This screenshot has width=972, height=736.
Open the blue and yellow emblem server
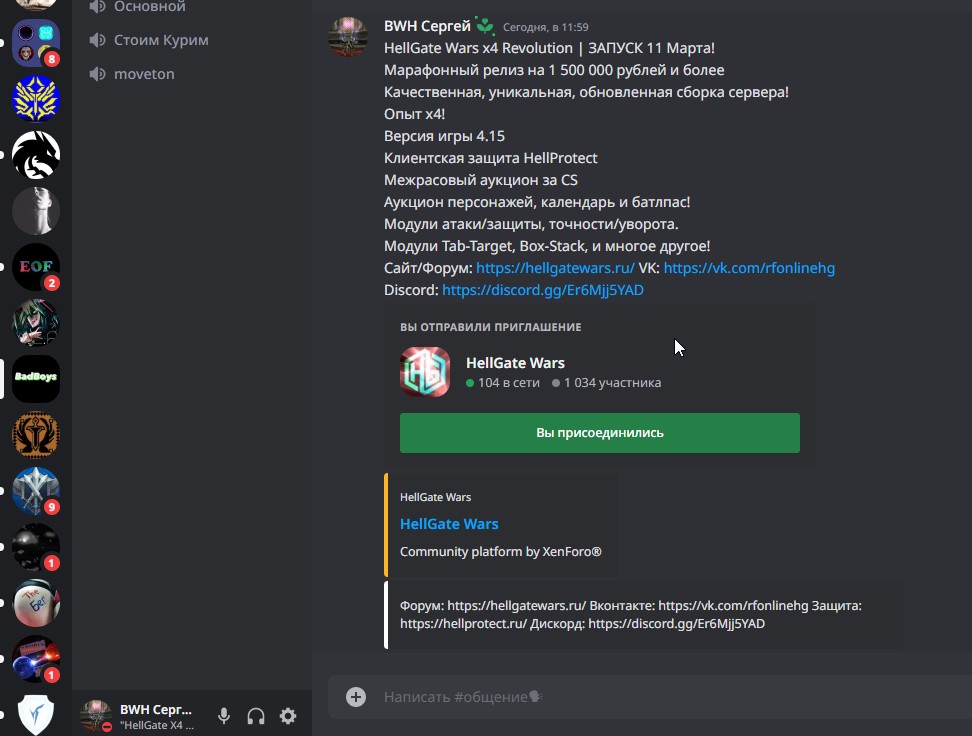pos(36,99)
